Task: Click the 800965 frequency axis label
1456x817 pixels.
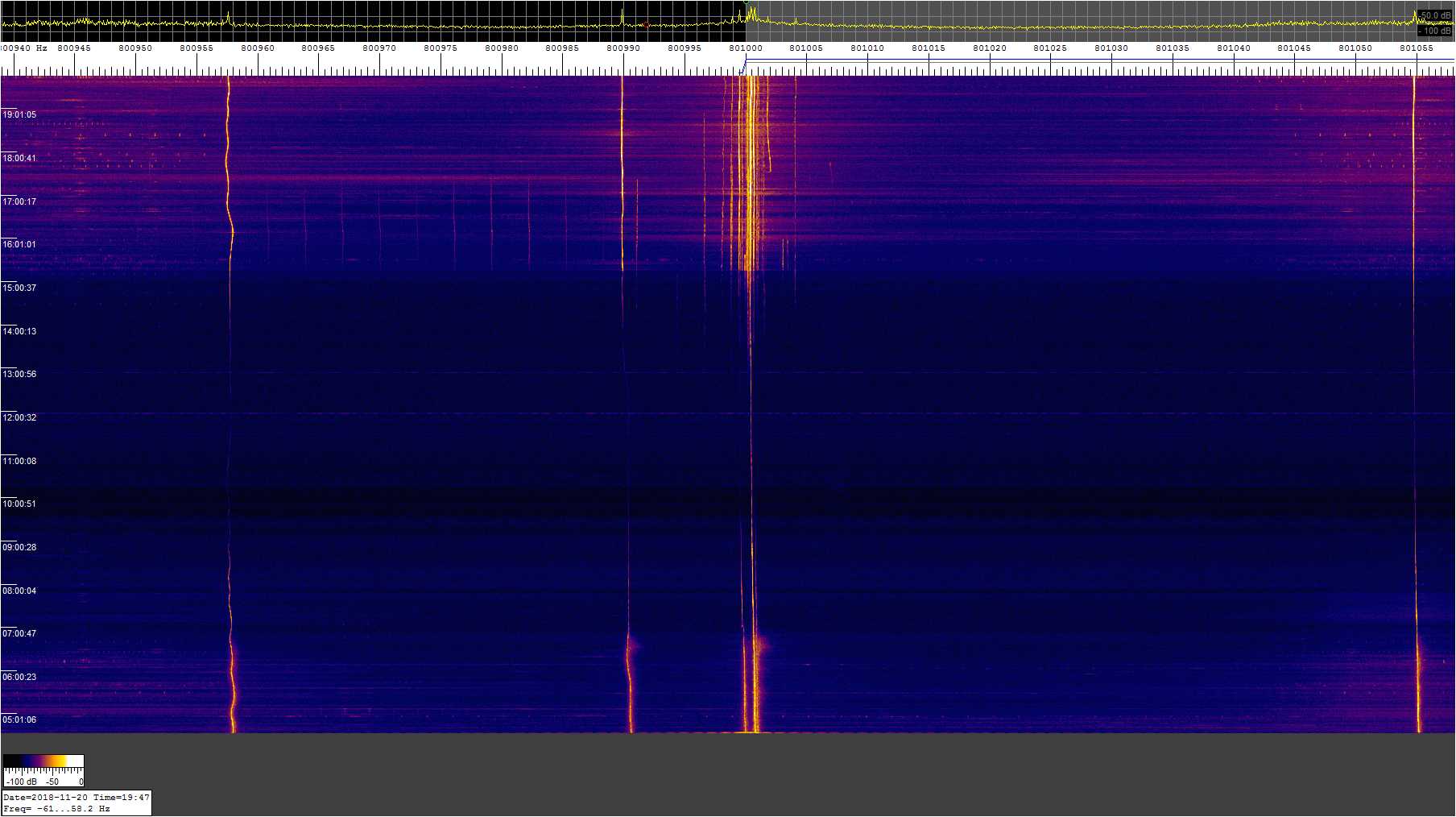Action: click(318, 48)
